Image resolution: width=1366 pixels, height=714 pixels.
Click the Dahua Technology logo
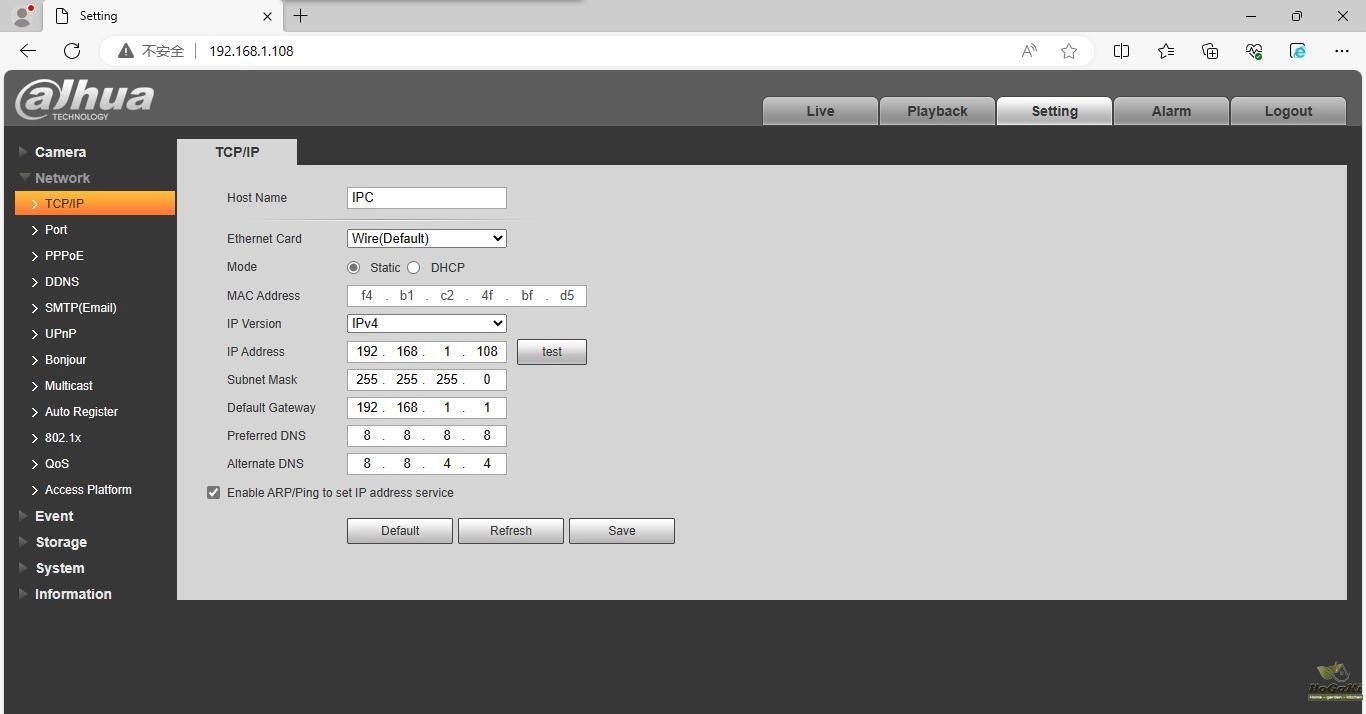point(85,100)
